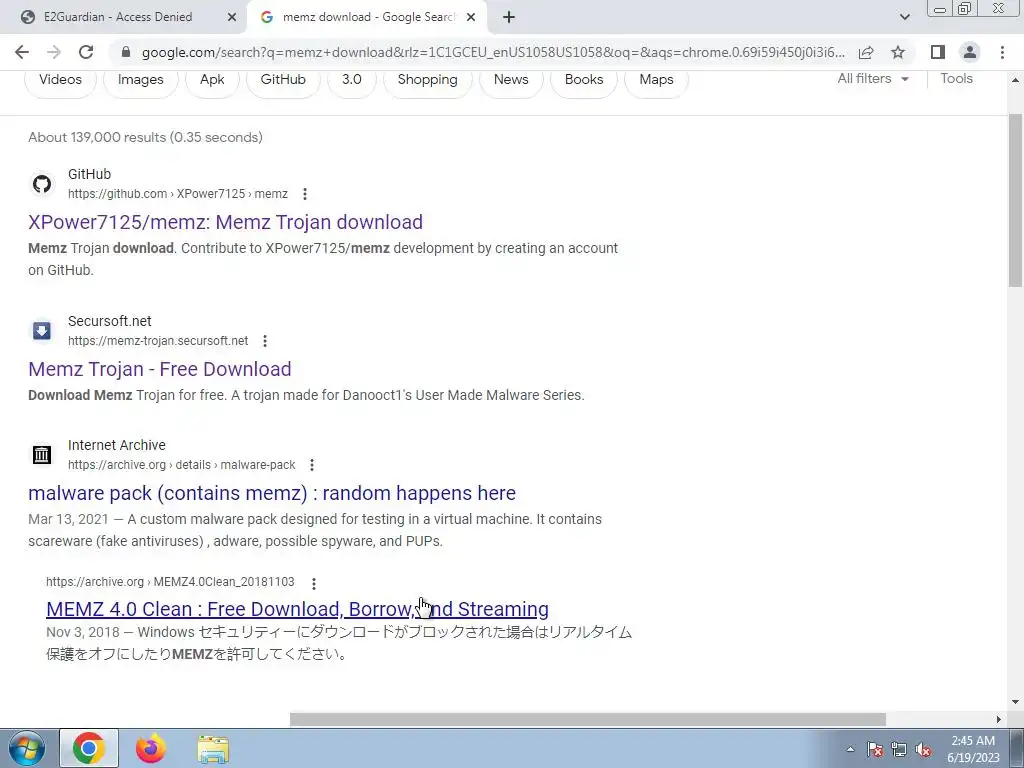
Task: Bookmark this page with the star icon
Action: [898, 52]
